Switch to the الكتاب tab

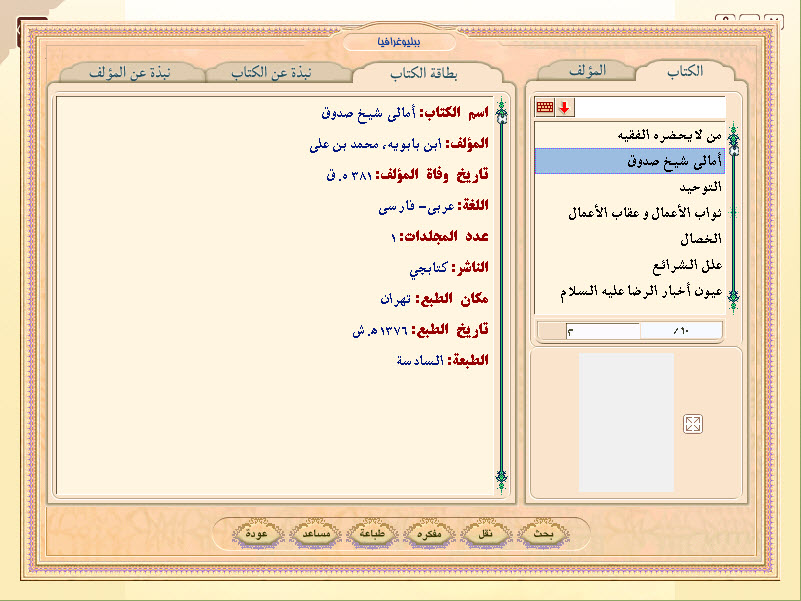685,71
